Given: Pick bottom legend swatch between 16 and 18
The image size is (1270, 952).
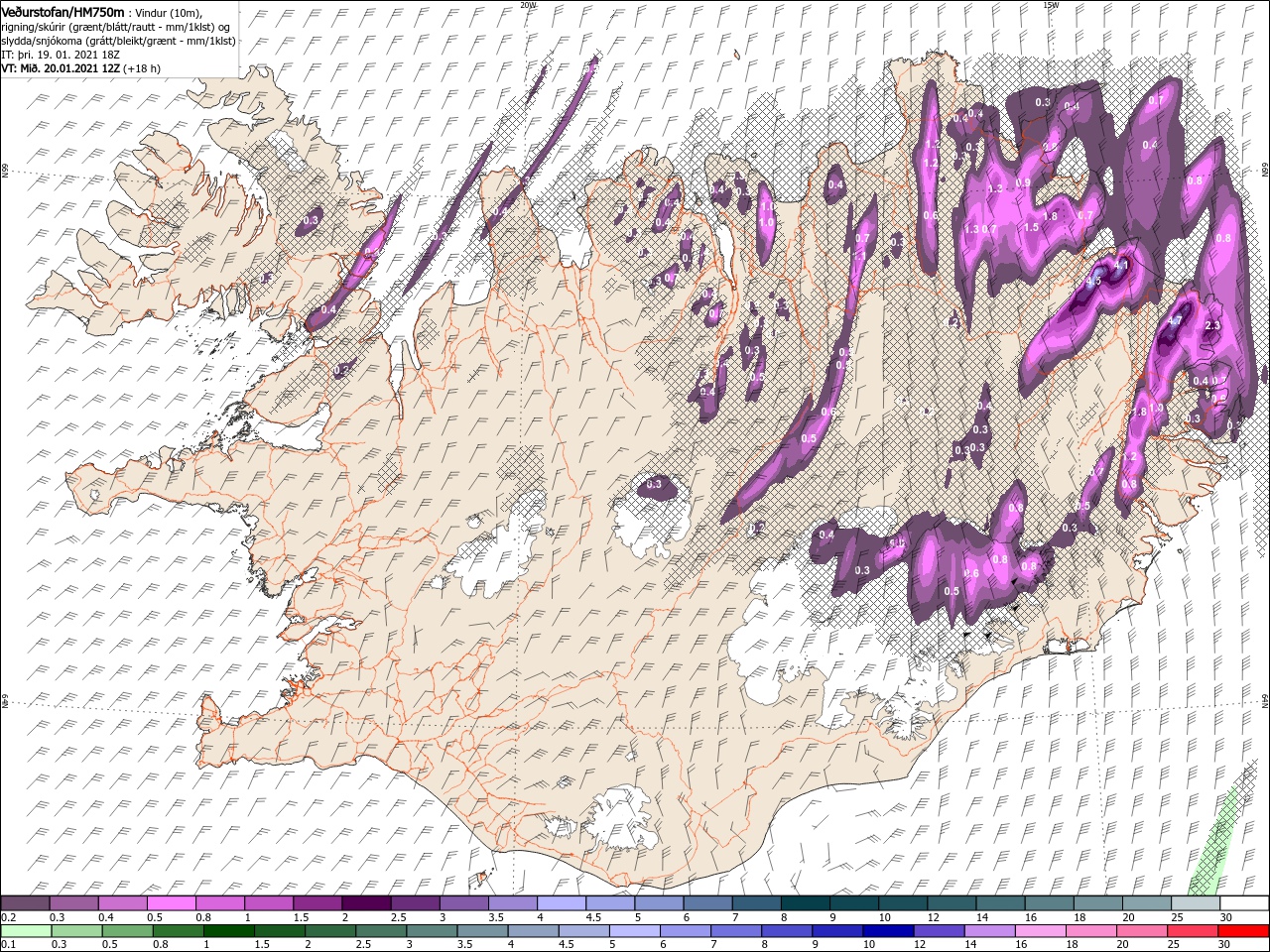Looking at the screenshot, I should pyautogui.click(x=1041, y=931).
